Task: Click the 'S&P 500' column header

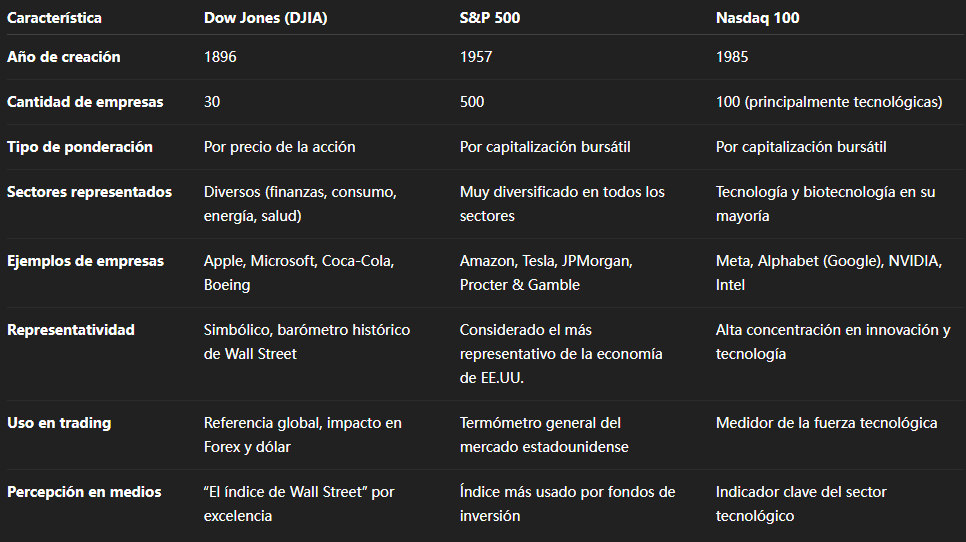Action: pyautogui.click(x=490, y=18)
